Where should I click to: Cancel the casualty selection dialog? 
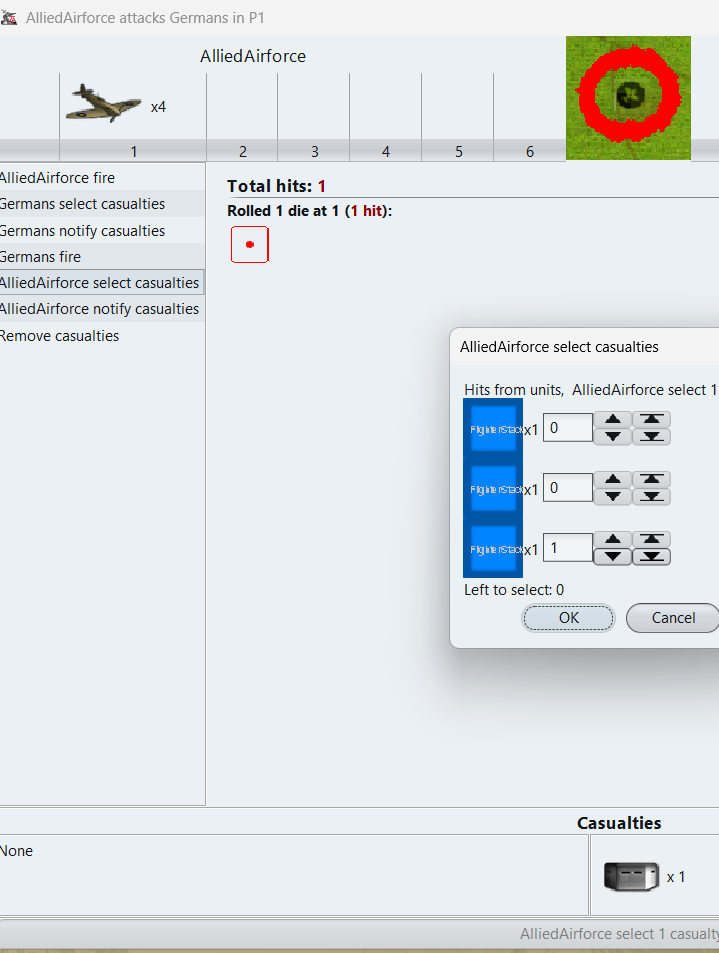click(673, 618)
